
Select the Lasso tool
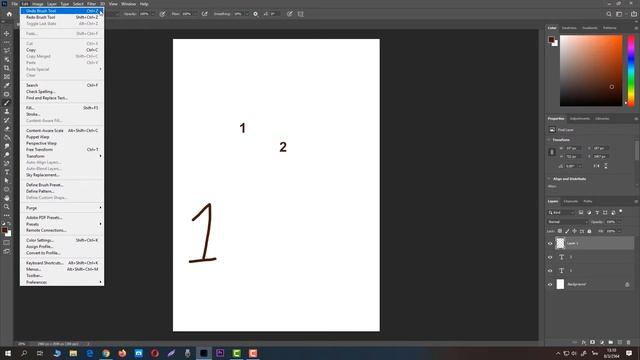tap(7, 50)
